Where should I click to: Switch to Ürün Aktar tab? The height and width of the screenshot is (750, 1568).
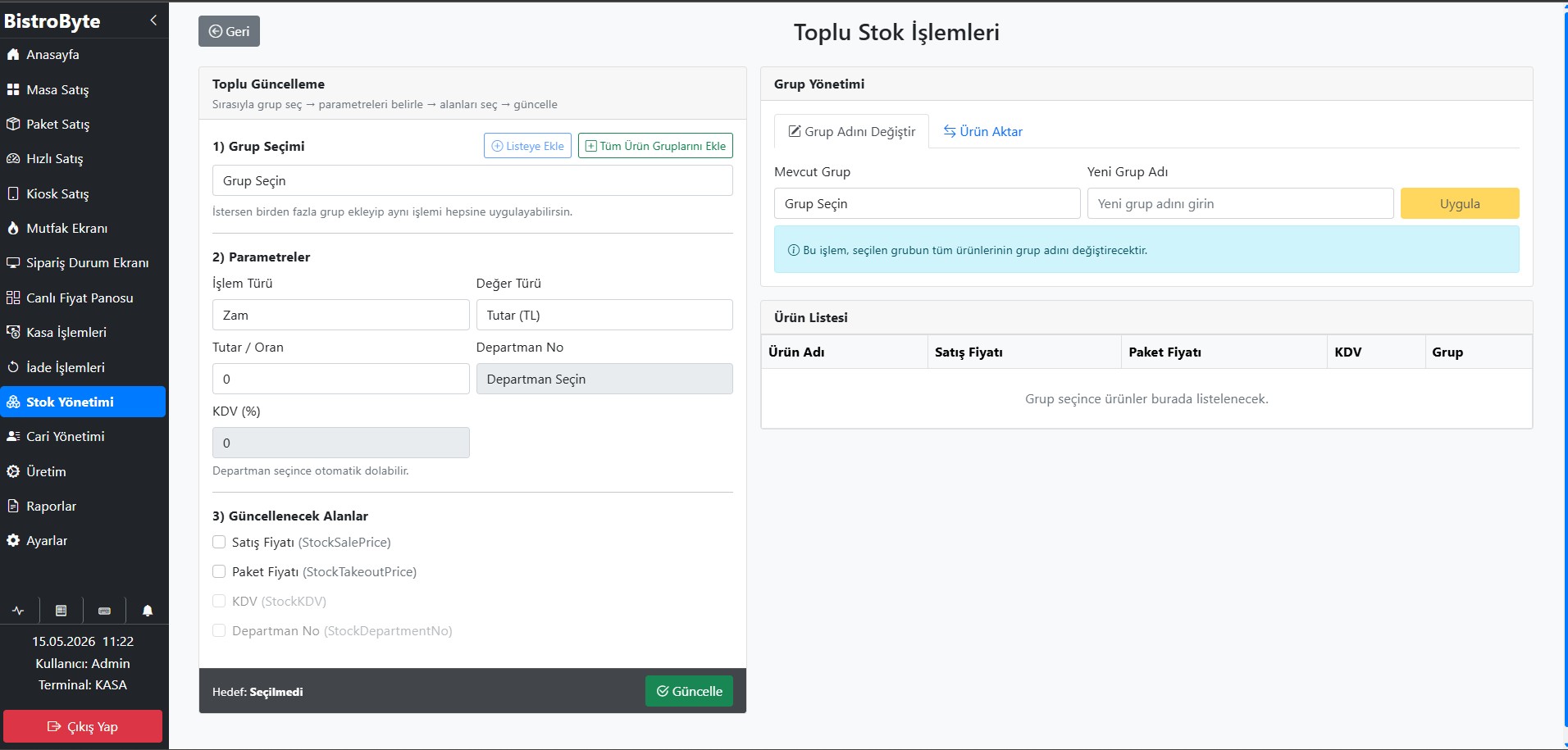pyautogui.click(x=982, y=131)
